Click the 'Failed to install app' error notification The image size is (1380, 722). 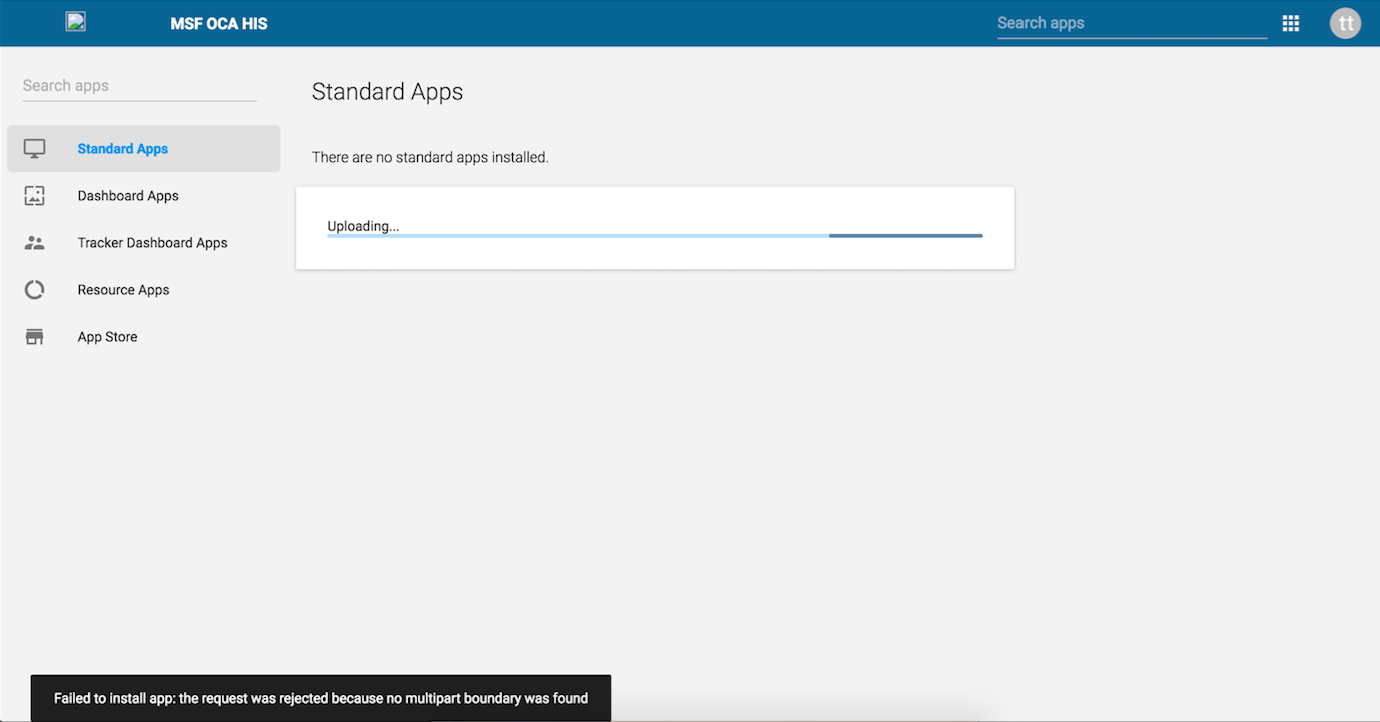320,698
